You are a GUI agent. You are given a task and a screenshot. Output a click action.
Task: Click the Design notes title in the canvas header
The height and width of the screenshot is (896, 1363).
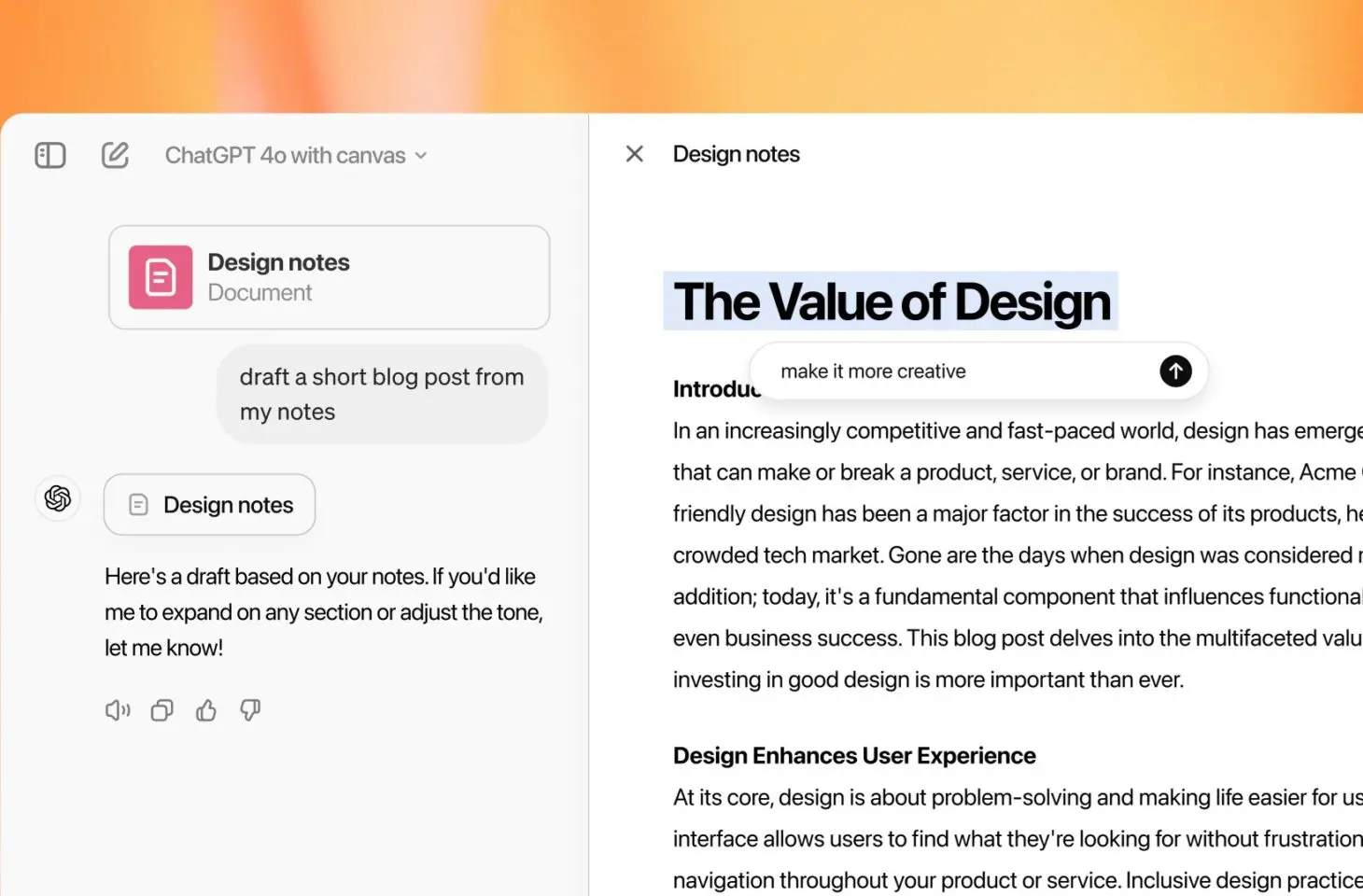737,153
